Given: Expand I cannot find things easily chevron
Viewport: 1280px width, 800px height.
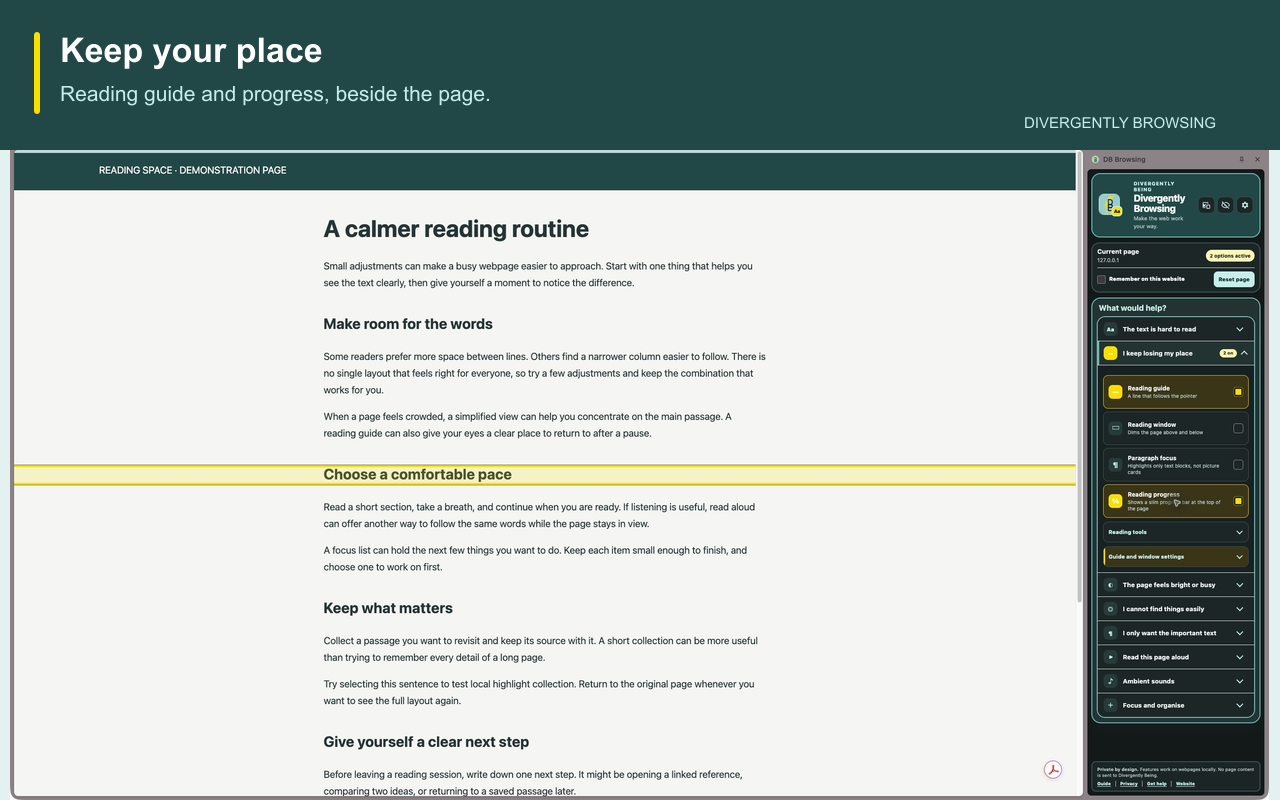Looking at the screenshot, I should 1240,609.
